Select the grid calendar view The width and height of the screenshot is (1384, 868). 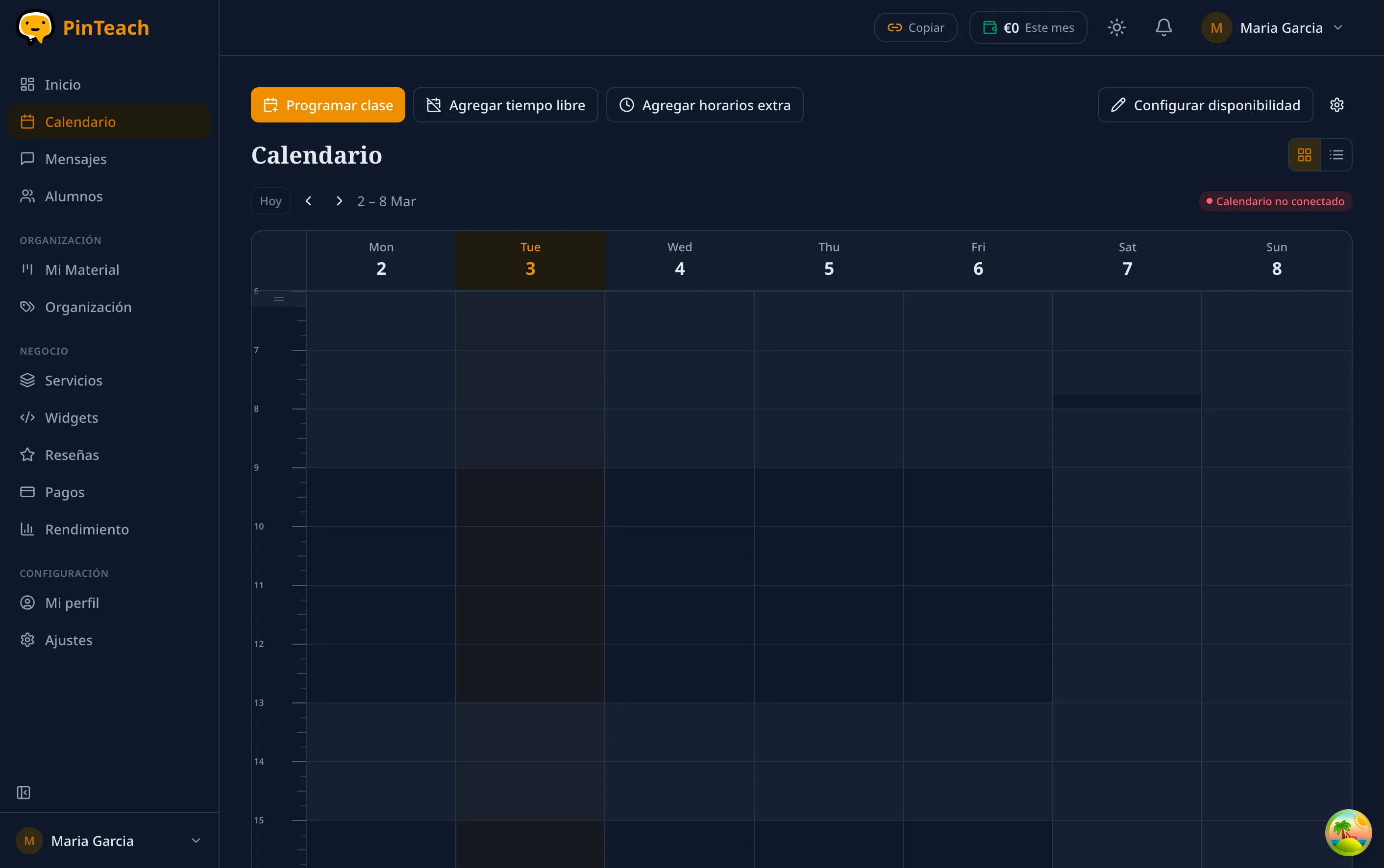pos(1304,154)
